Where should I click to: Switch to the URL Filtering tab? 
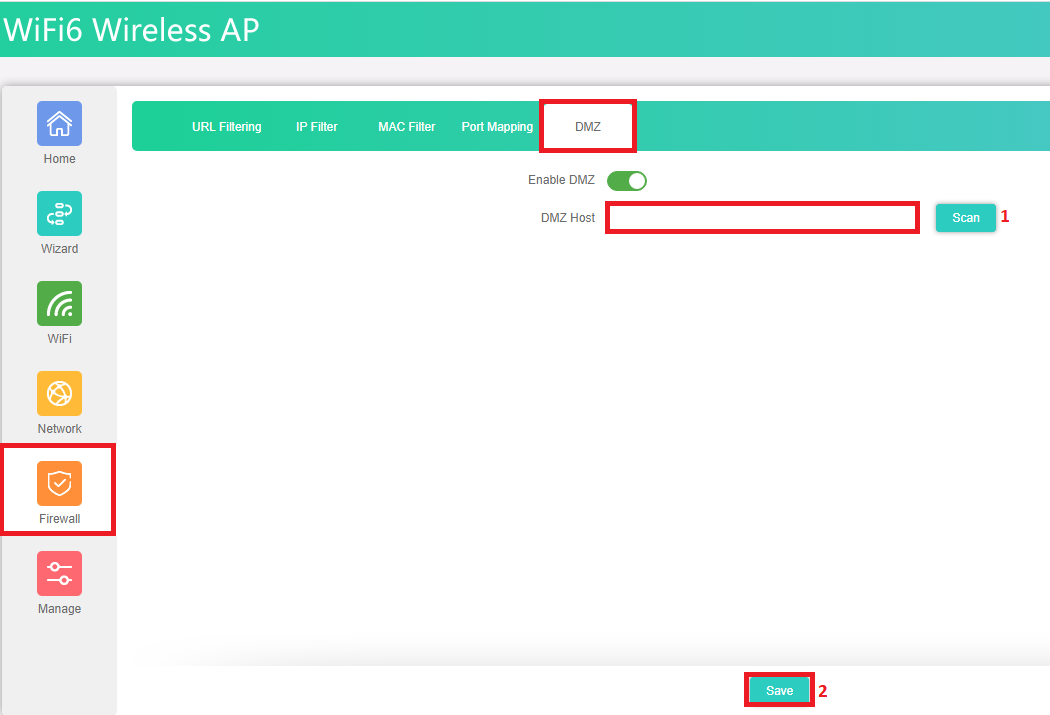[227, 127]
